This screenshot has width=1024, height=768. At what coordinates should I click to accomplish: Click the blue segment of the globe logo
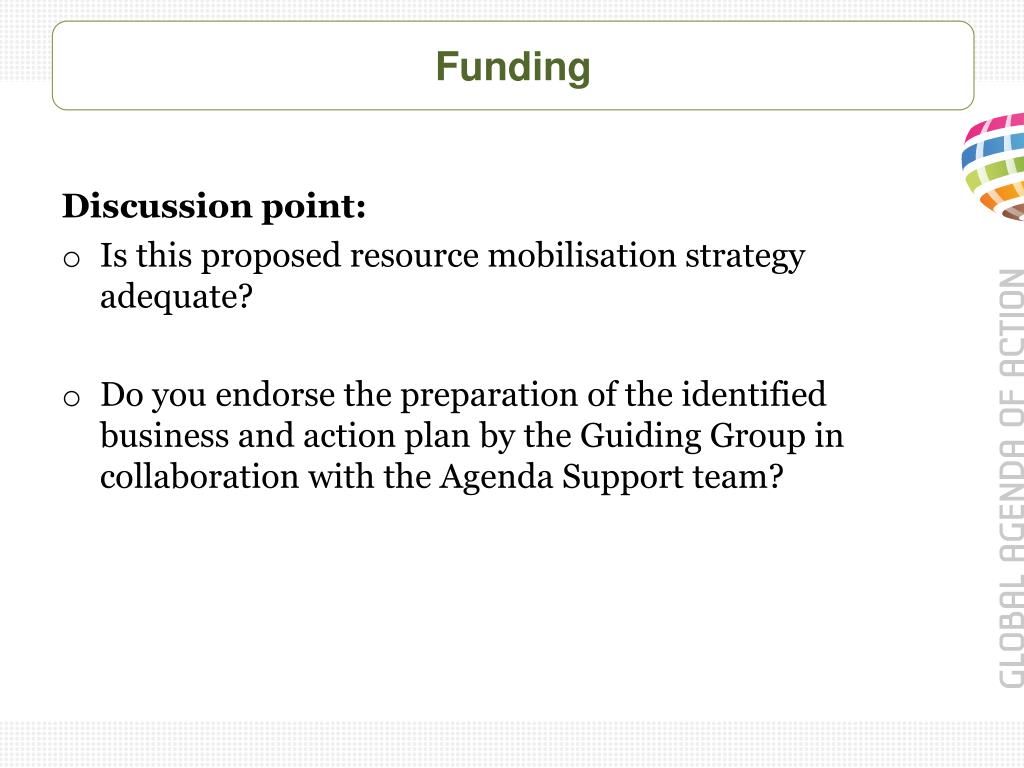(993, 147)
